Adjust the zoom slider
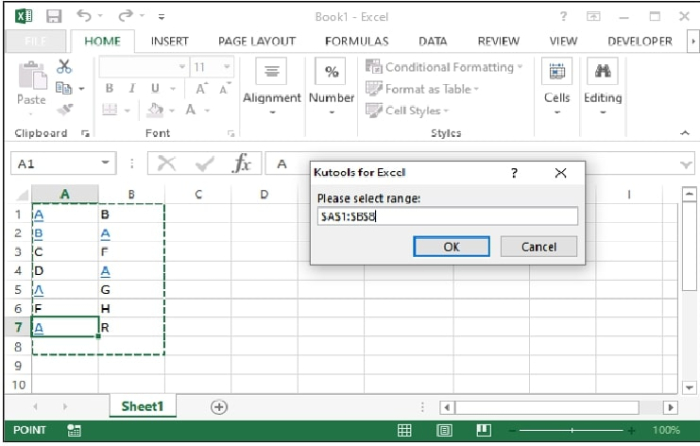700x446 pixels. 571,431
